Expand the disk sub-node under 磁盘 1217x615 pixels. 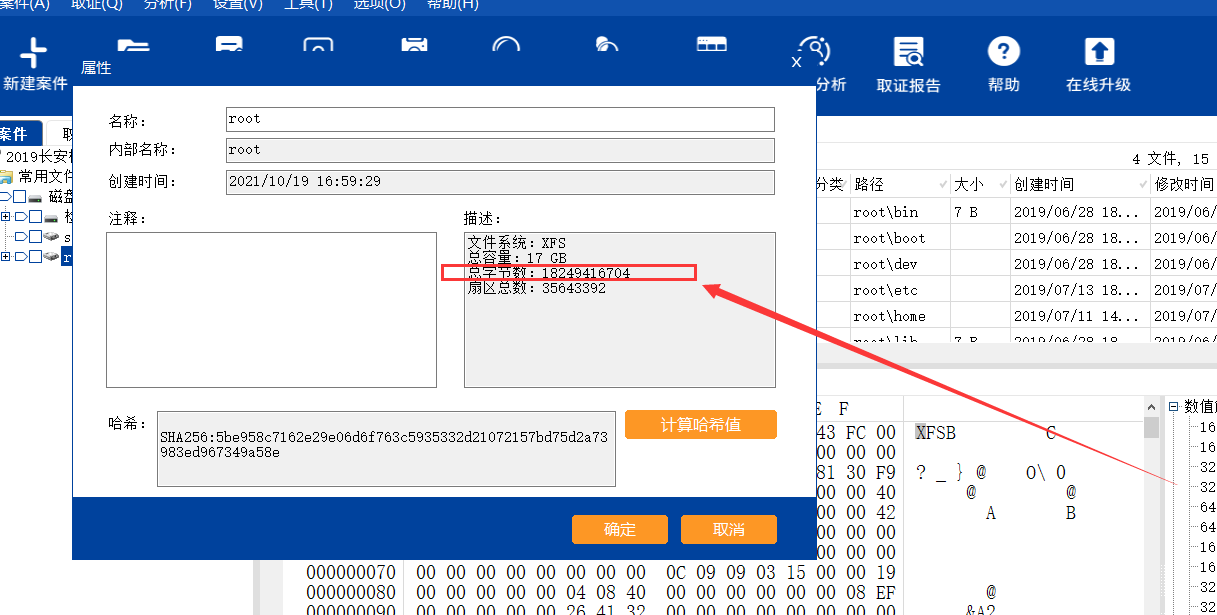pyautogui.click(x=5, y=216)
